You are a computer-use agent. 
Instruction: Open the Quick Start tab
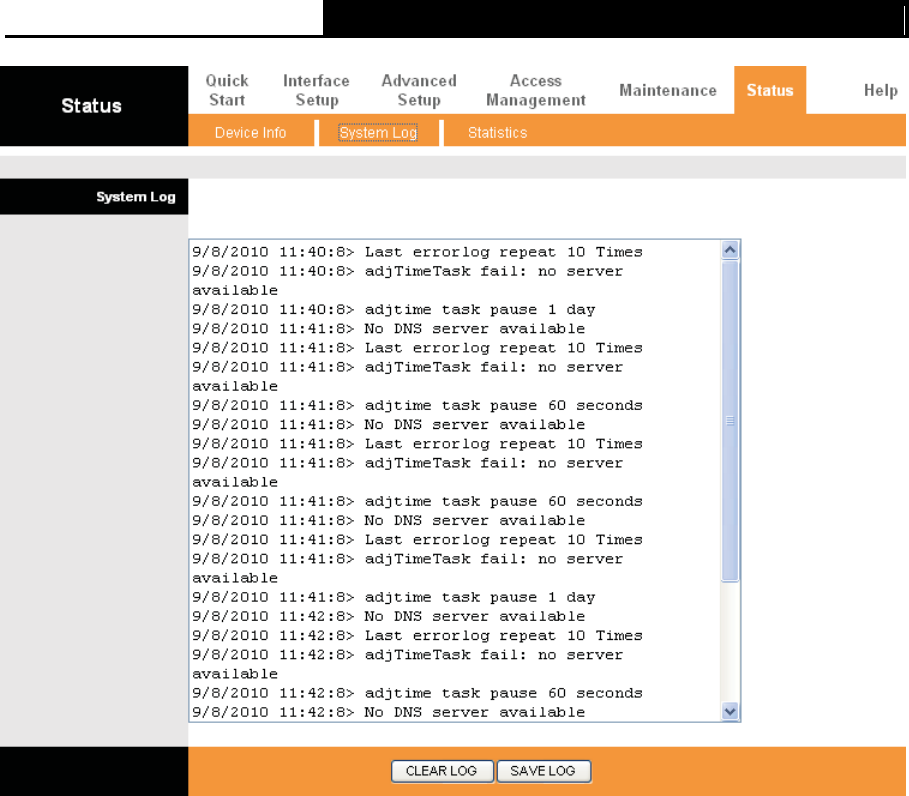(x=227, y=90)
